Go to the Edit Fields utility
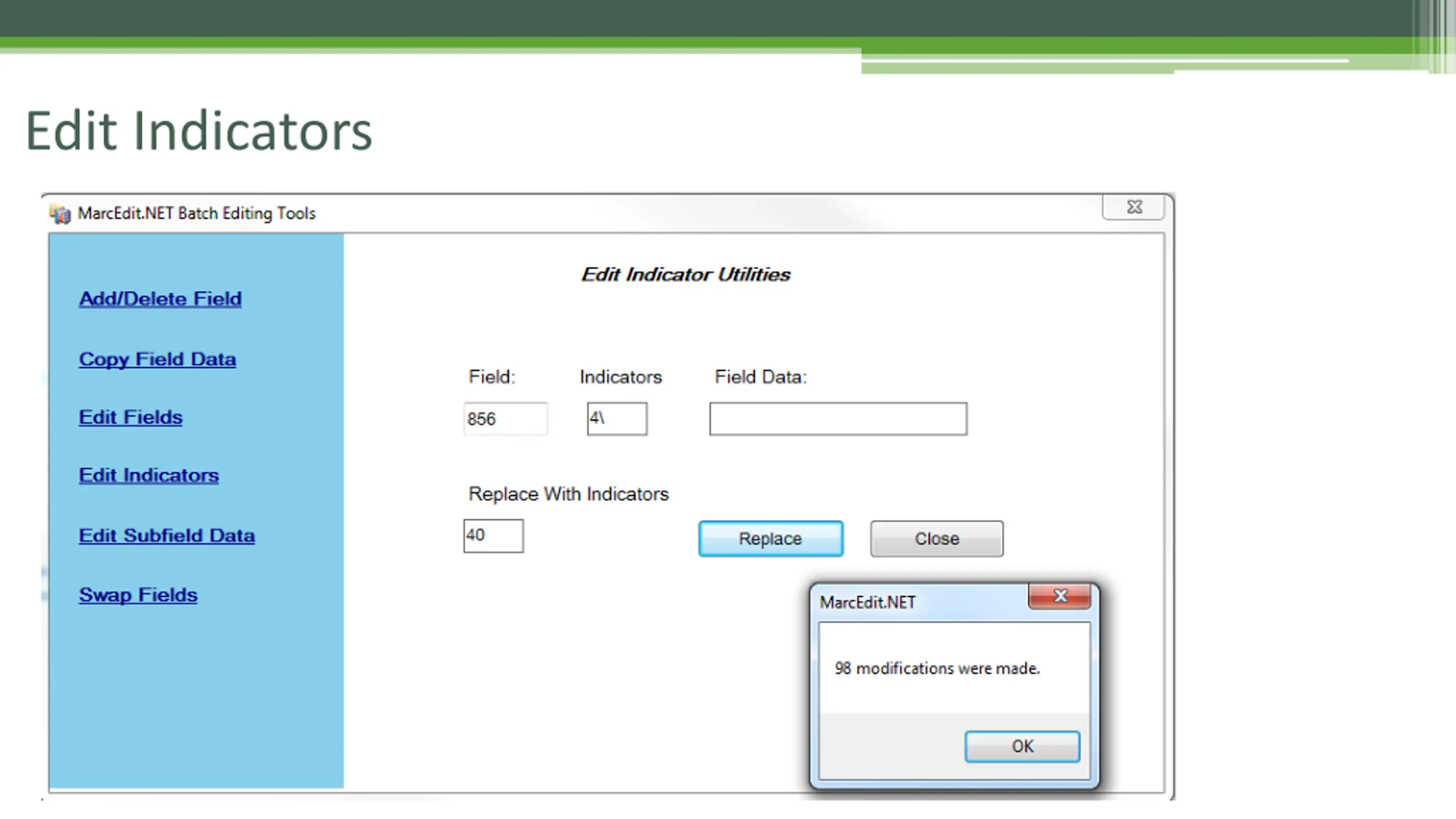 click(130, 417)
